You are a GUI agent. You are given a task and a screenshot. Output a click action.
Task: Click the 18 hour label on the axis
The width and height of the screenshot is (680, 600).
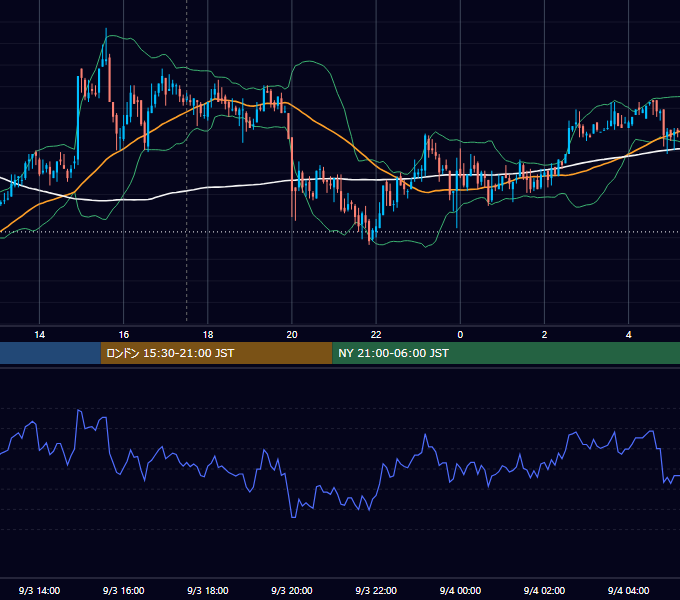[208, 335]
